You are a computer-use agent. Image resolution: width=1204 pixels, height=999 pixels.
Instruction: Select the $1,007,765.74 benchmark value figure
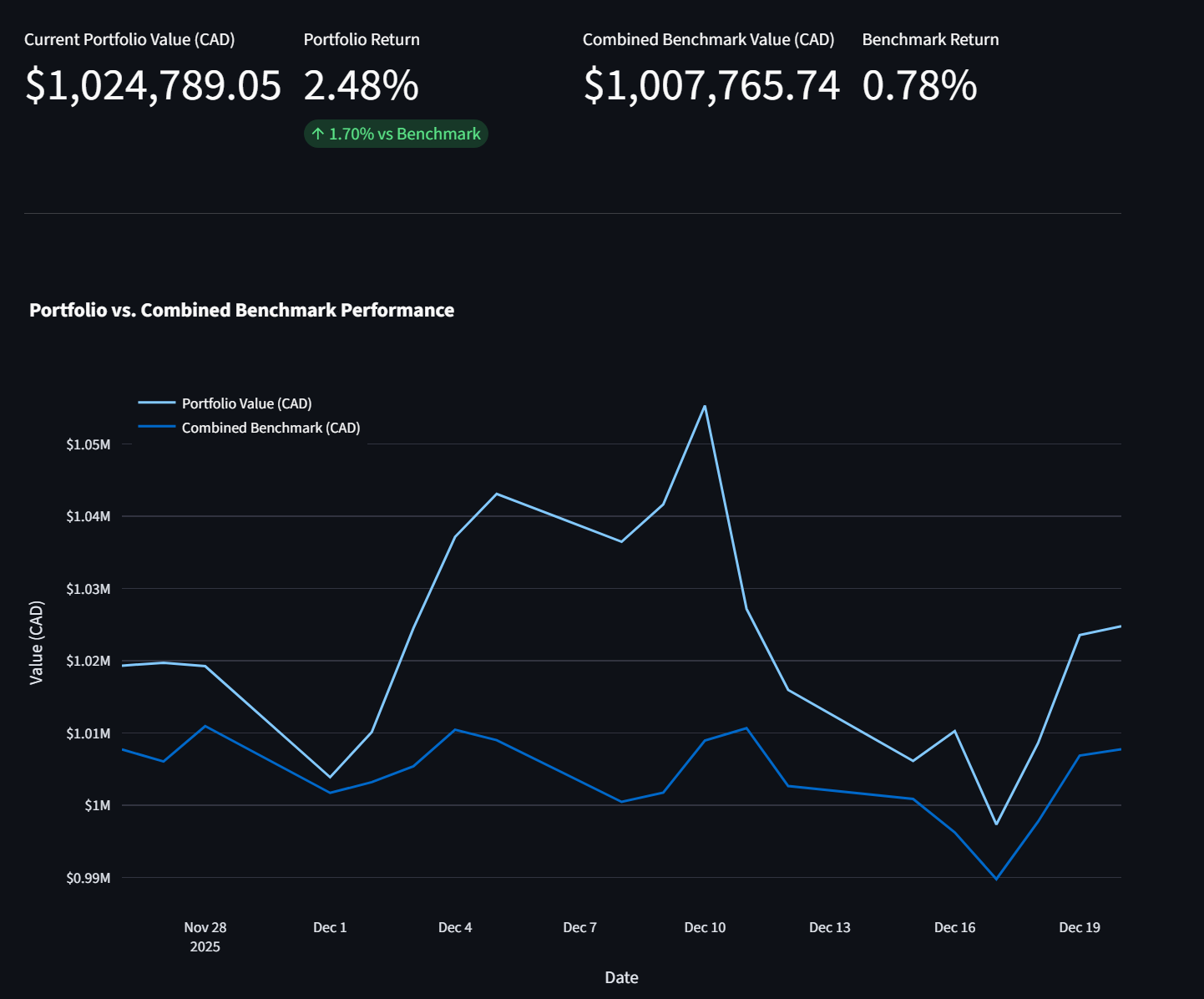coord(711,85)
